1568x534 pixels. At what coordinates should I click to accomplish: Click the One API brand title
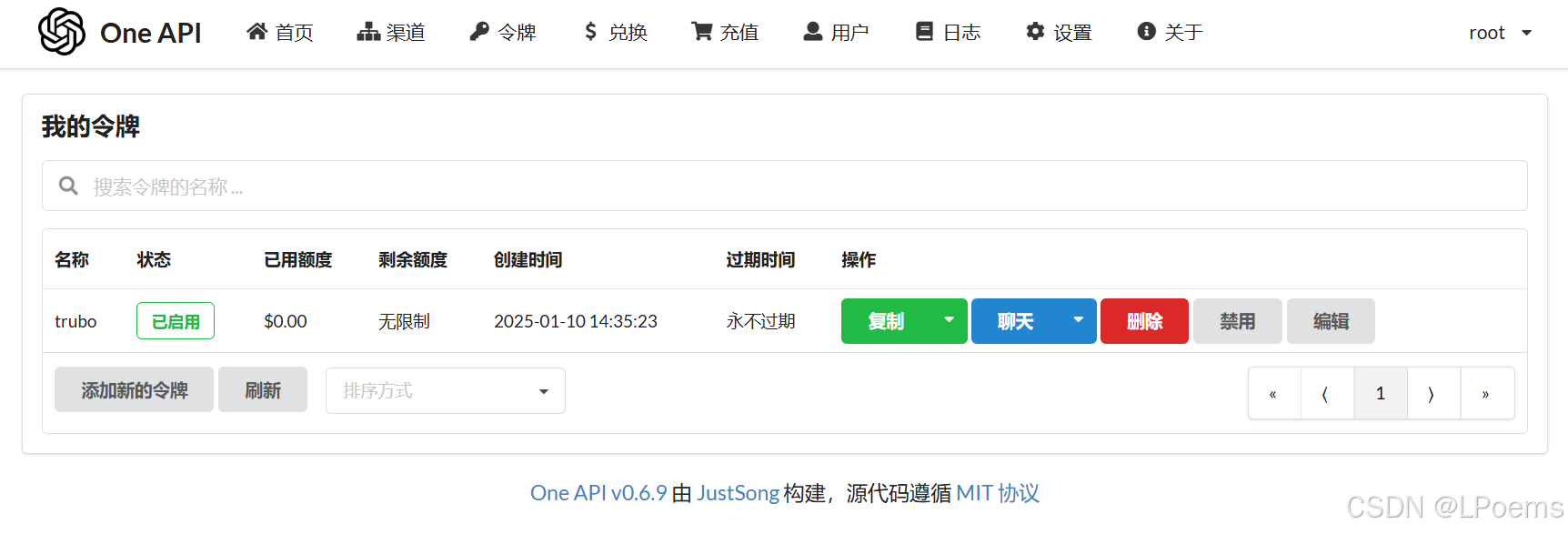pyautogui.click(x=150, y=33)
